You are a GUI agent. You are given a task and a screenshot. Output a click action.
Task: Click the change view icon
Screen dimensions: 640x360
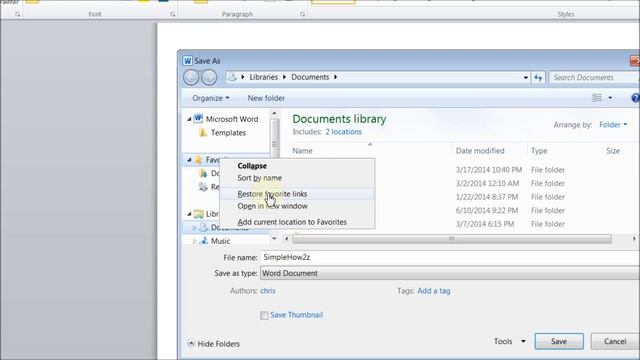click(x=597, y=98)
